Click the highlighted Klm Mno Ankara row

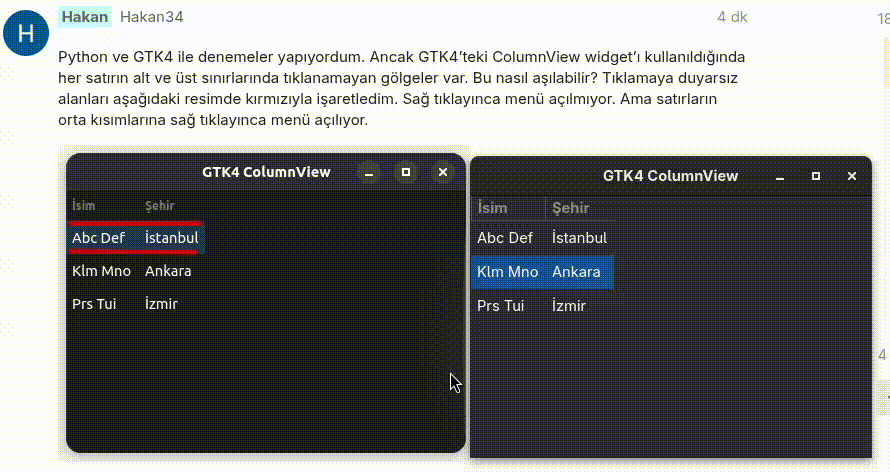[541, 272]
